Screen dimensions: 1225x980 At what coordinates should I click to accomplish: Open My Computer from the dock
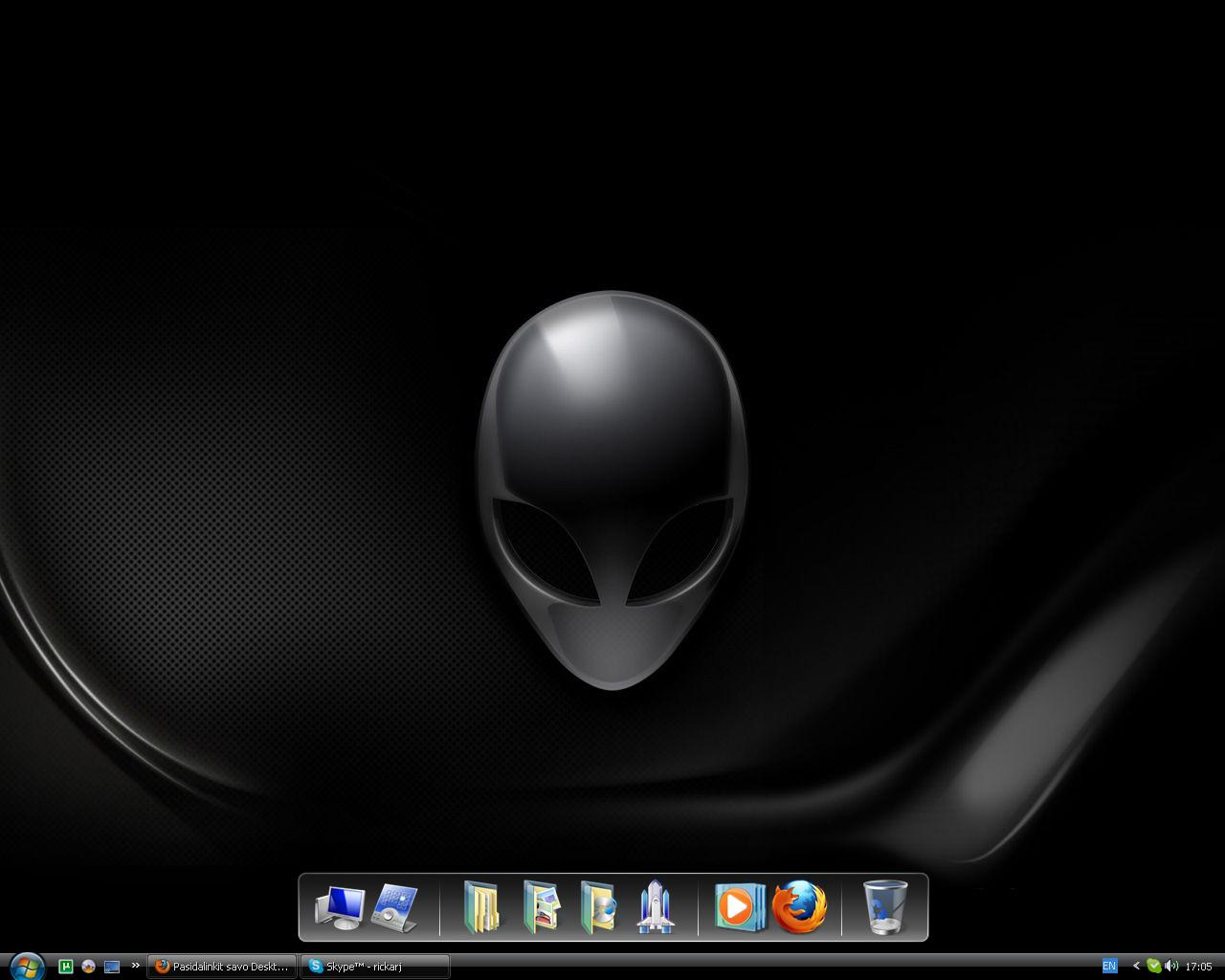pos(340,907)
